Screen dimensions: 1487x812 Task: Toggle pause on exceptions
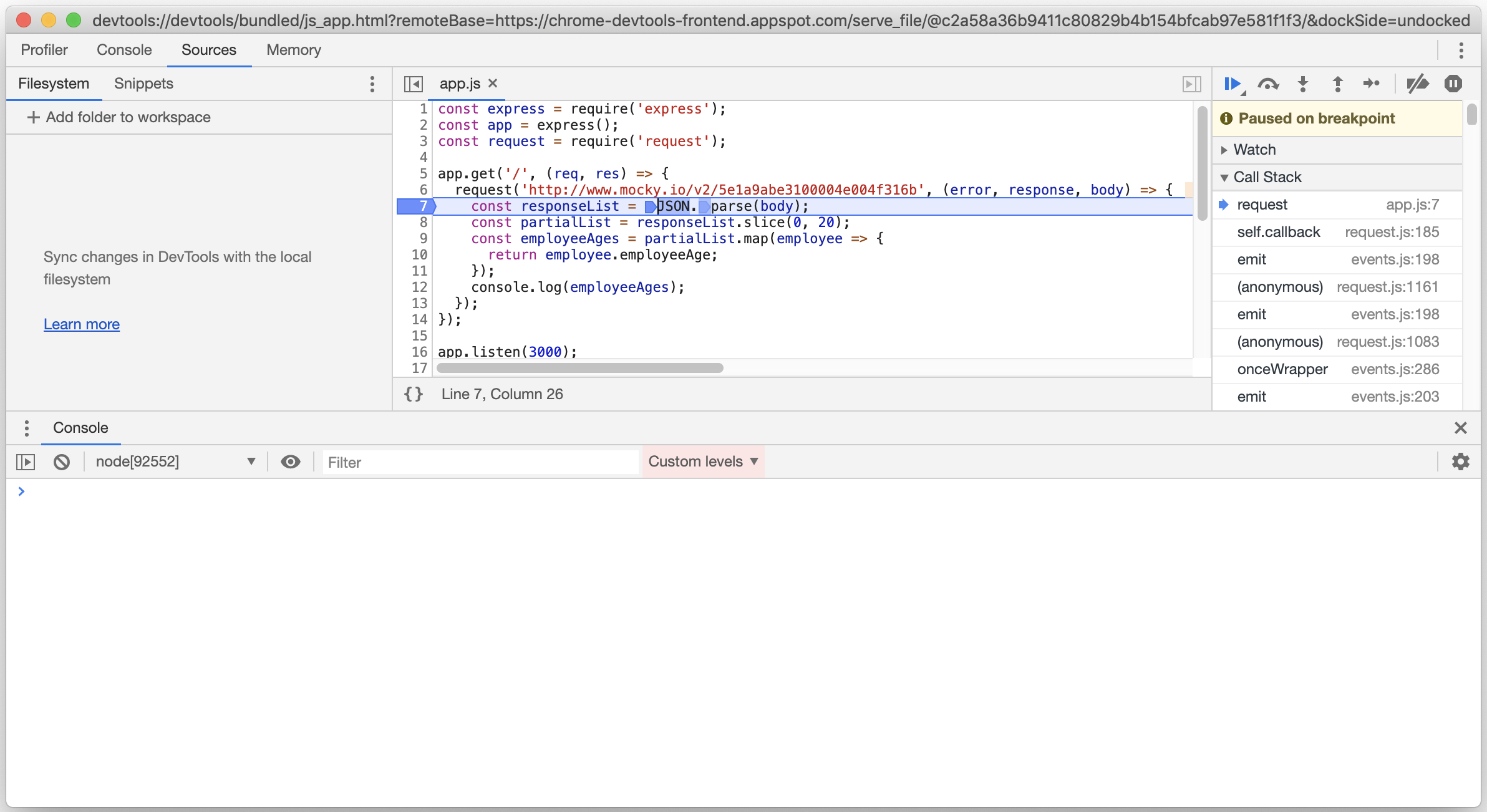coord(1453,84)
